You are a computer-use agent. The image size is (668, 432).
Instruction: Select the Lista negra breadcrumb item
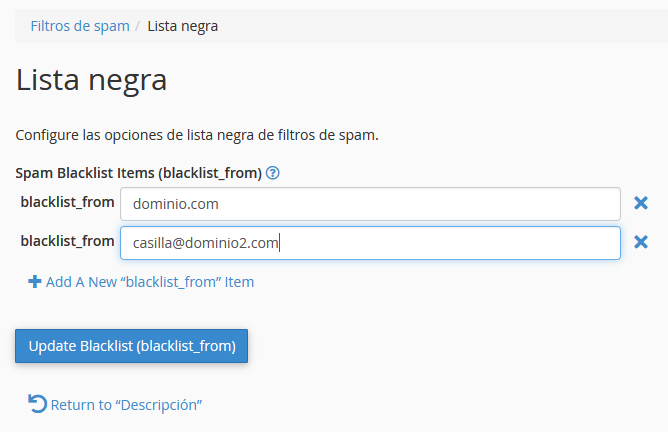(183, 26)
